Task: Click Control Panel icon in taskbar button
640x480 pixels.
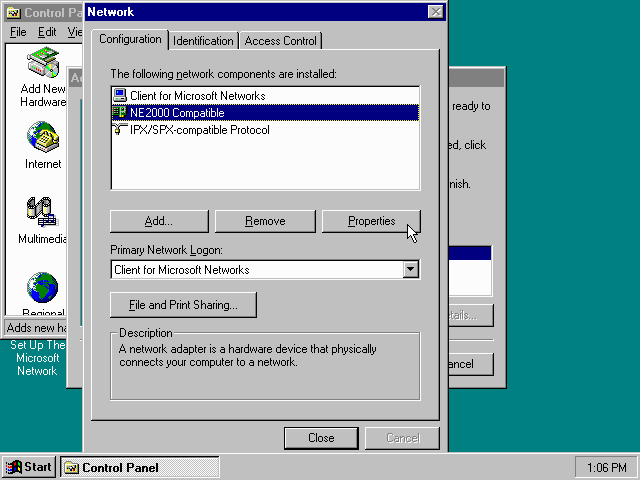Action: click(x=71, y=468)
